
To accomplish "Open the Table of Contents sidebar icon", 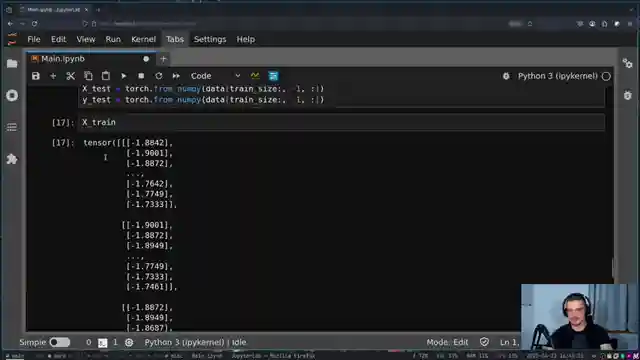I will pos(12,127).
